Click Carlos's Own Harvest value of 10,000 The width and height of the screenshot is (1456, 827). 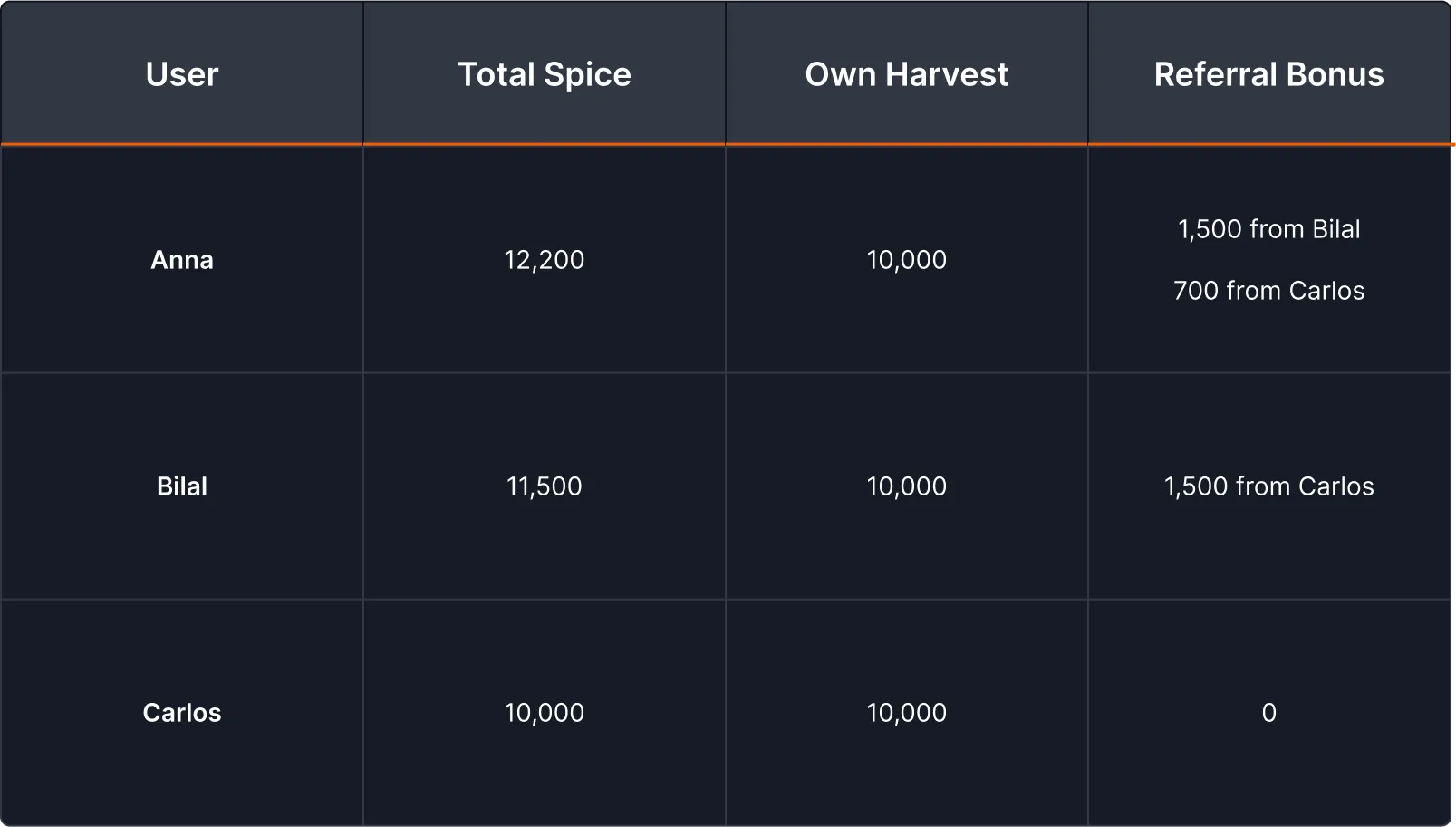[906, 713]
